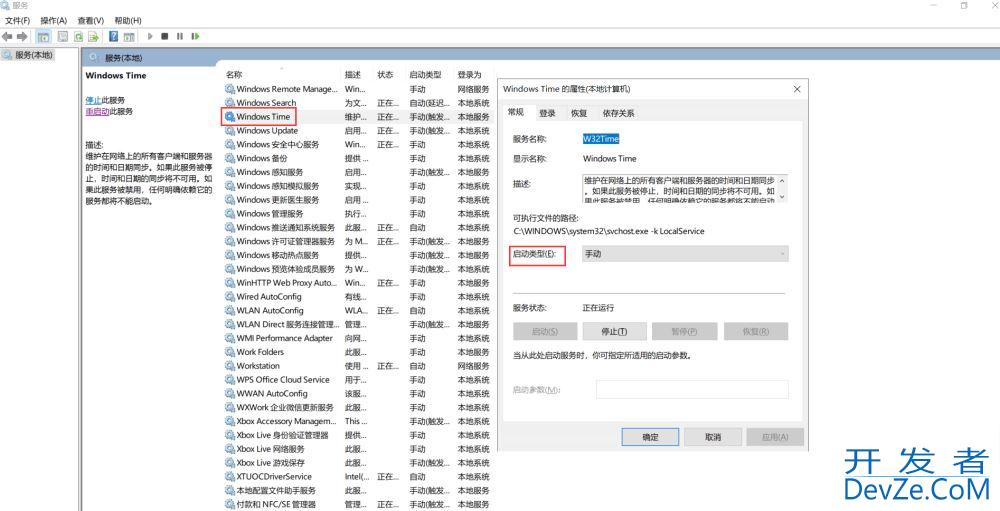Open the 查看(V) menu
1000x511 pixels.
[91, 21]
